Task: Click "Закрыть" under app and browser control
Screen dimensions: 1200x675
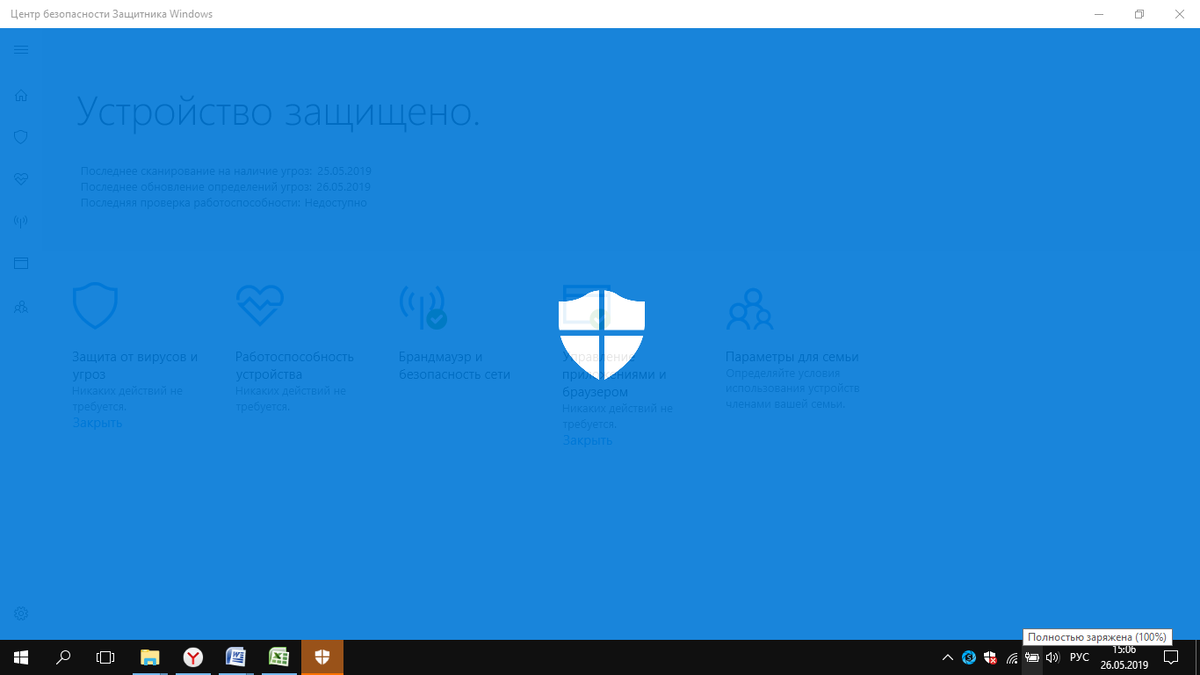Action: [587, 440]
